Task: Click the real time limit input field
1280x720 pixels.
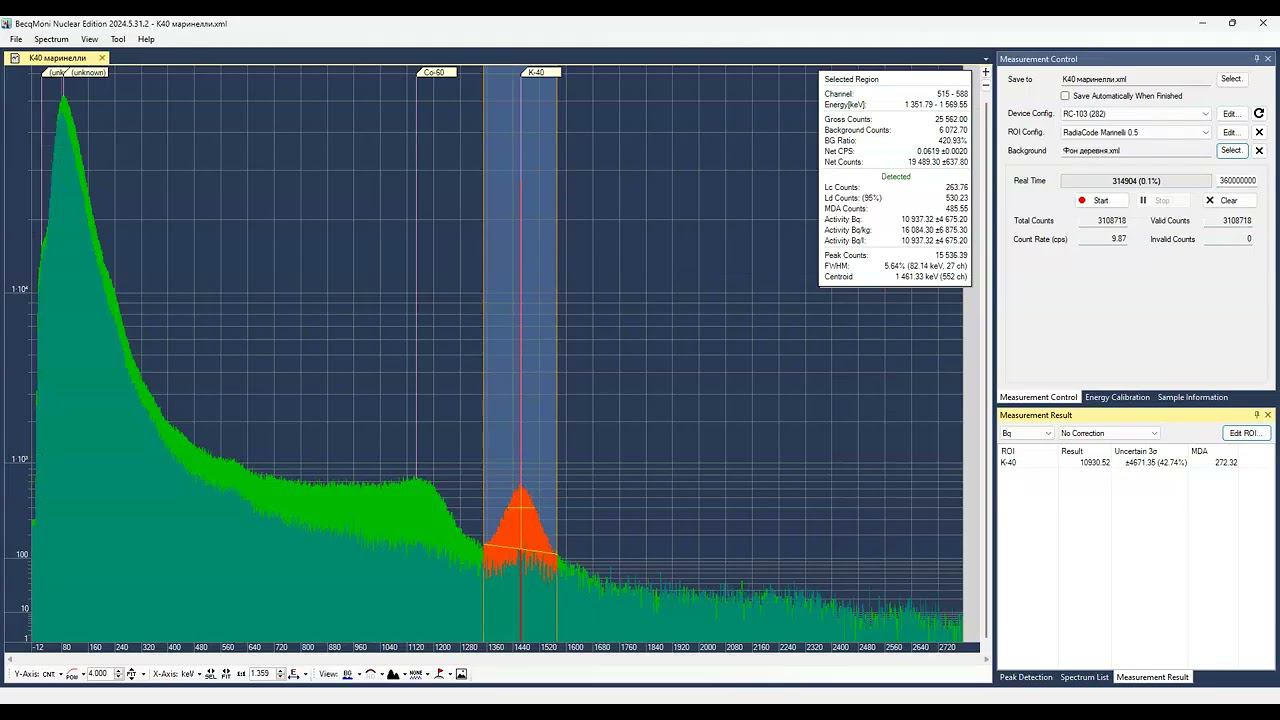Action: click(x=1236, y=181)
